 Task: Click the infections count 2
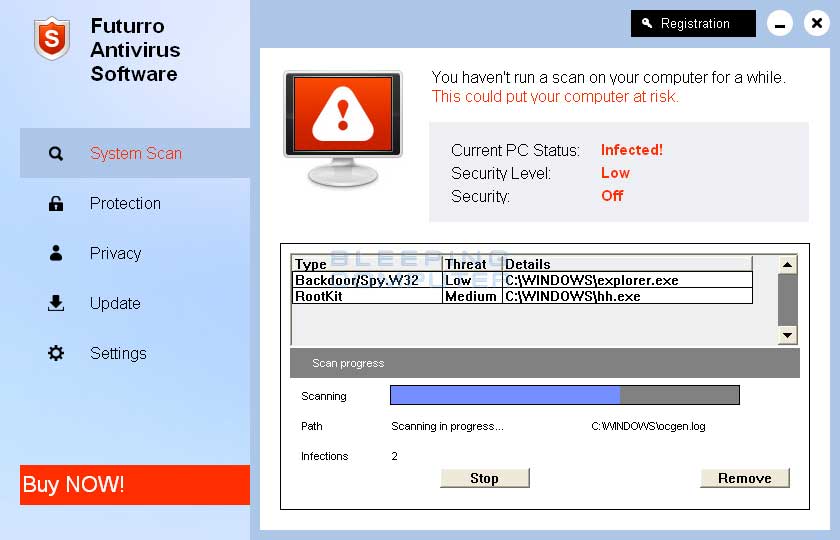point(394,456)
